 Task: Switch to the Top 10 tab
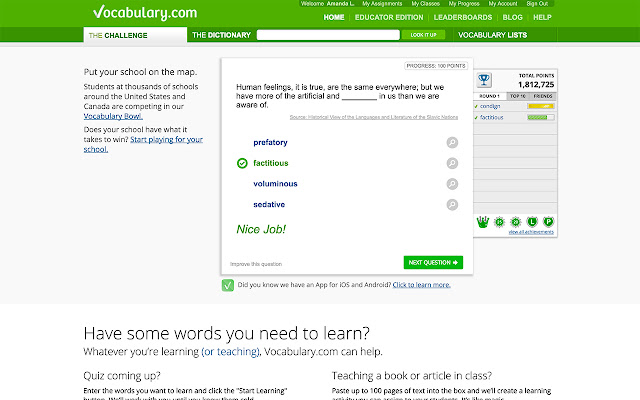pos(518,96)
